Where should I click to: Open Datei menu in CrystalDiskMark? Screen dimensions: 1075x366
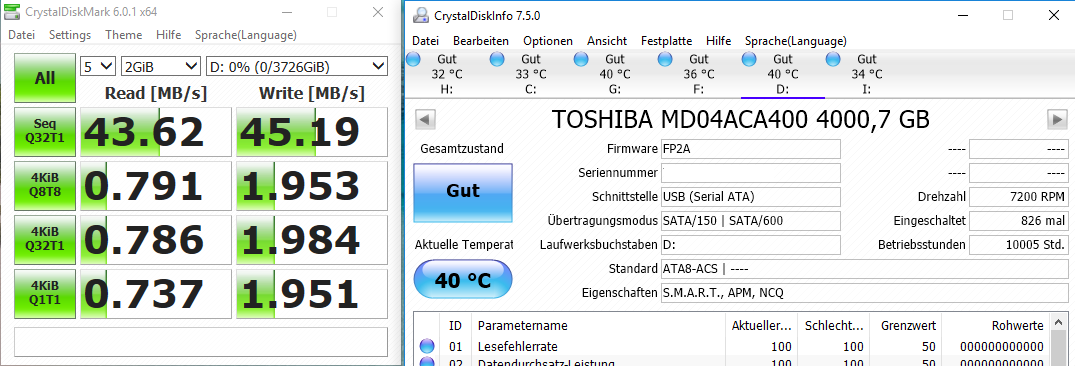(21, 35)
